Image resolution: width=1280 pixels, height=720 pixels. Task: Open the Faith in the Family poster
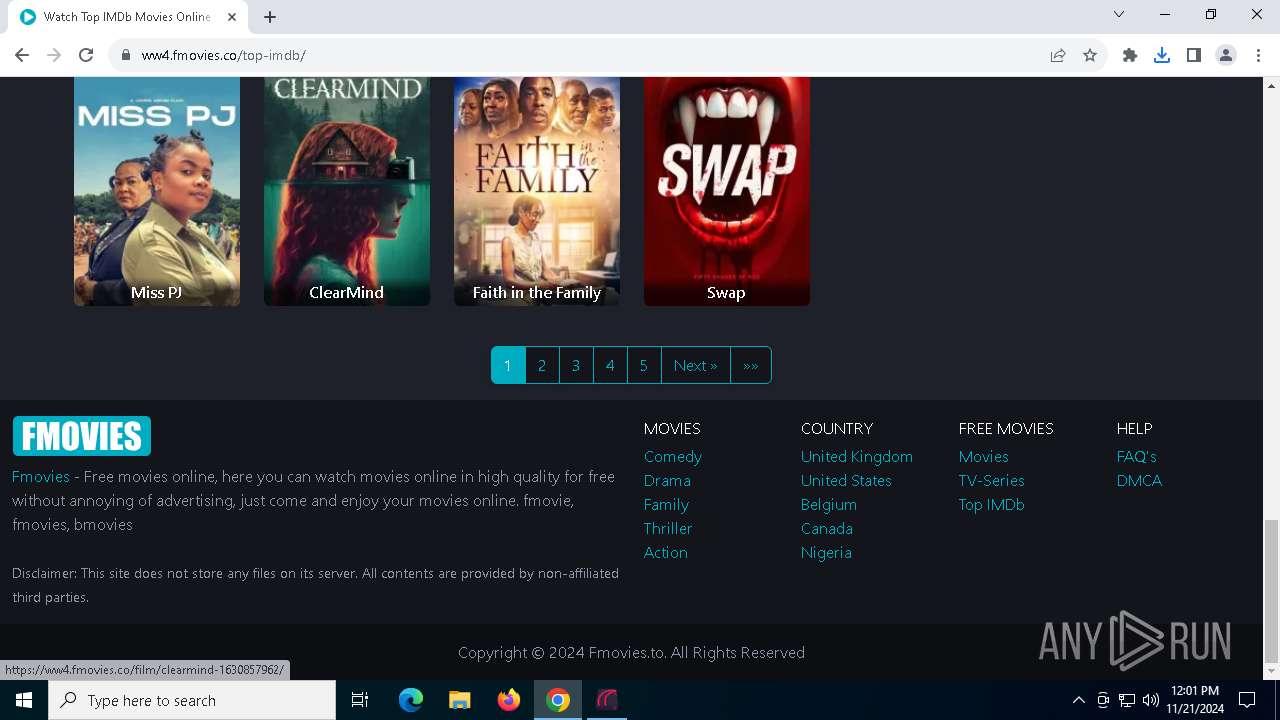tap(537, 191)
